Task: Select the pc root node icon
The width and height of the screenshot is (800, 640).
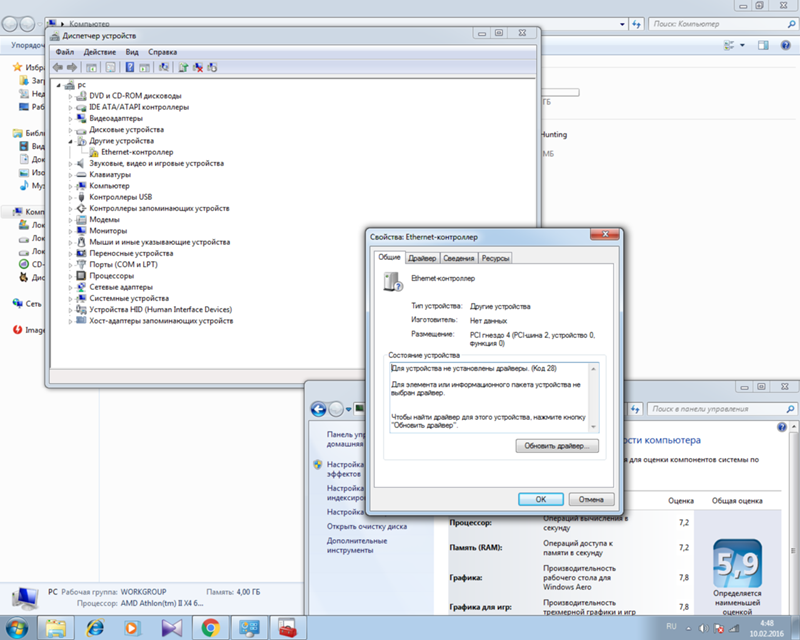Action: 69,85
